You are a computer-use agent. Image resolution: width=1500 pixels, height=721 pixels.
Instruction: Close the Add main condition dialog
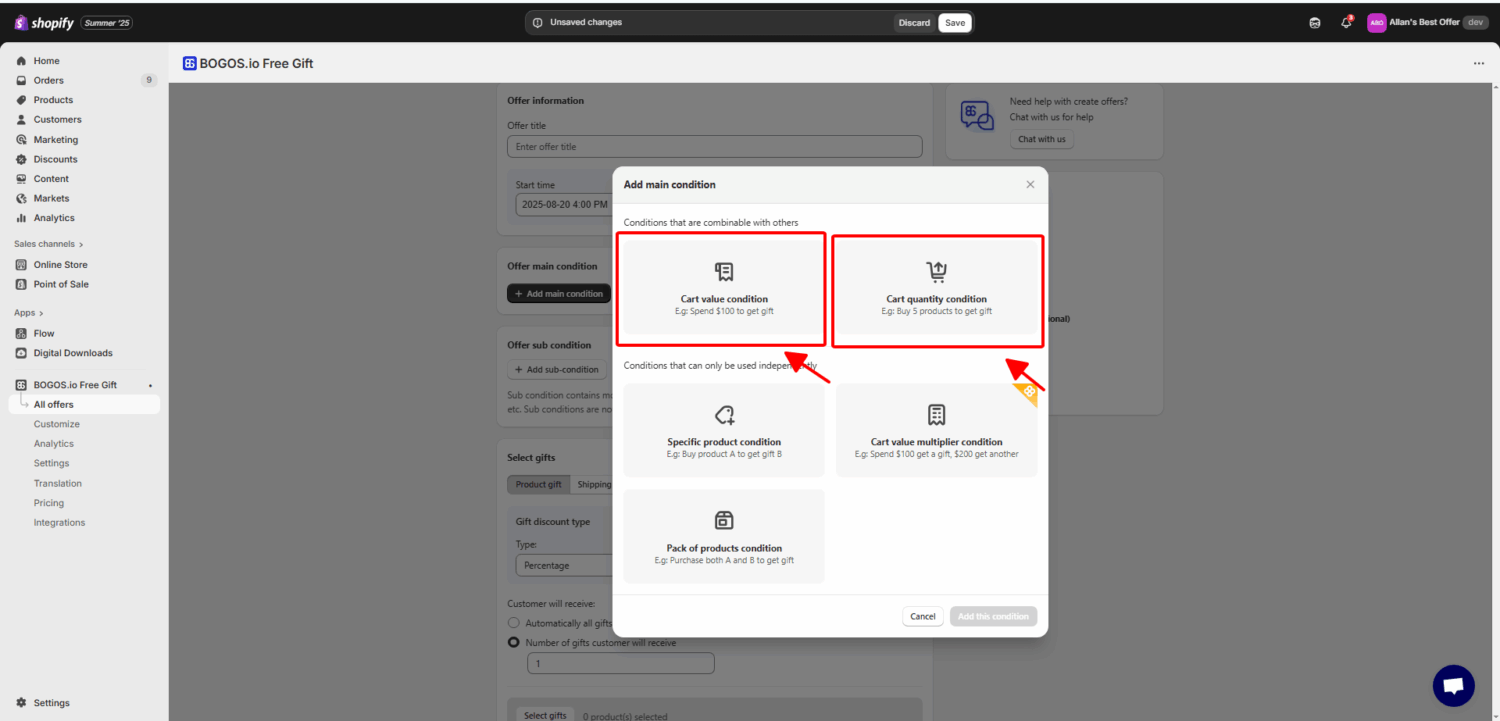tap(1030, 184)
